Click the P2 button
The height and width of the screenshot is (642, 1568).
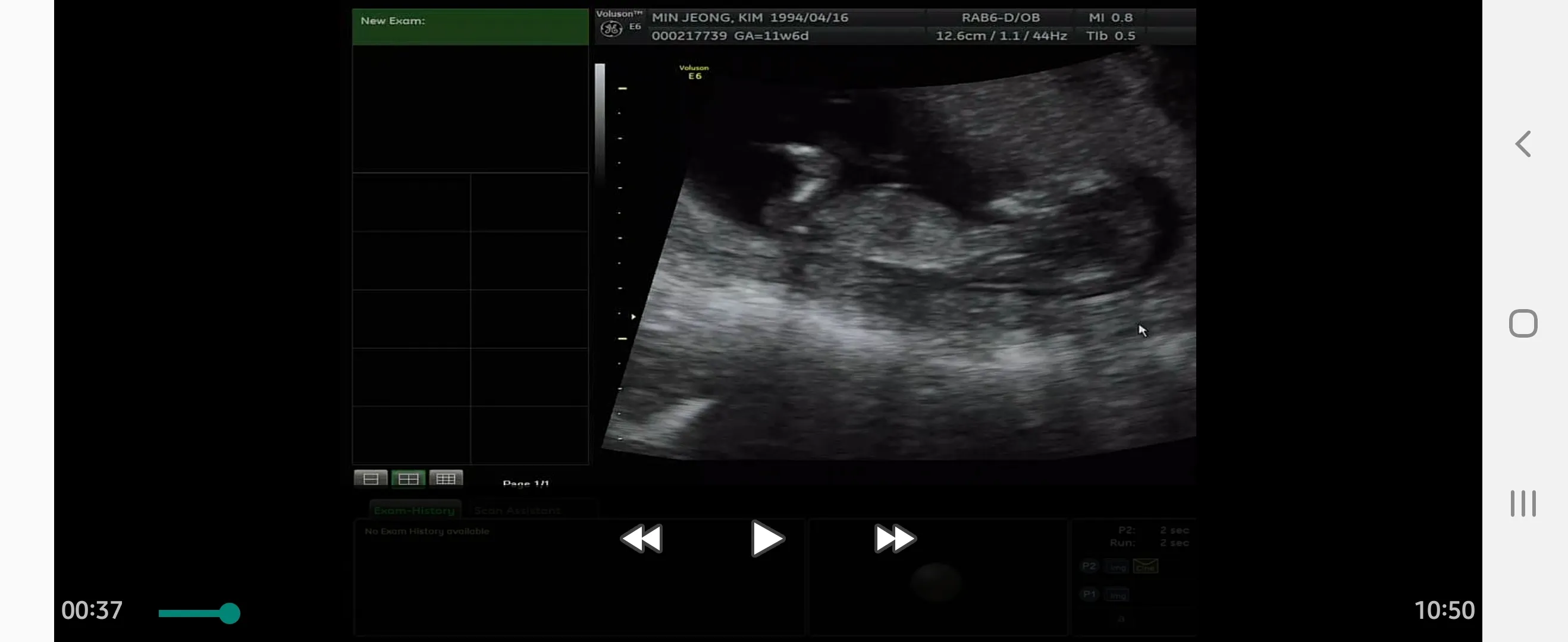click(1089, 566)
